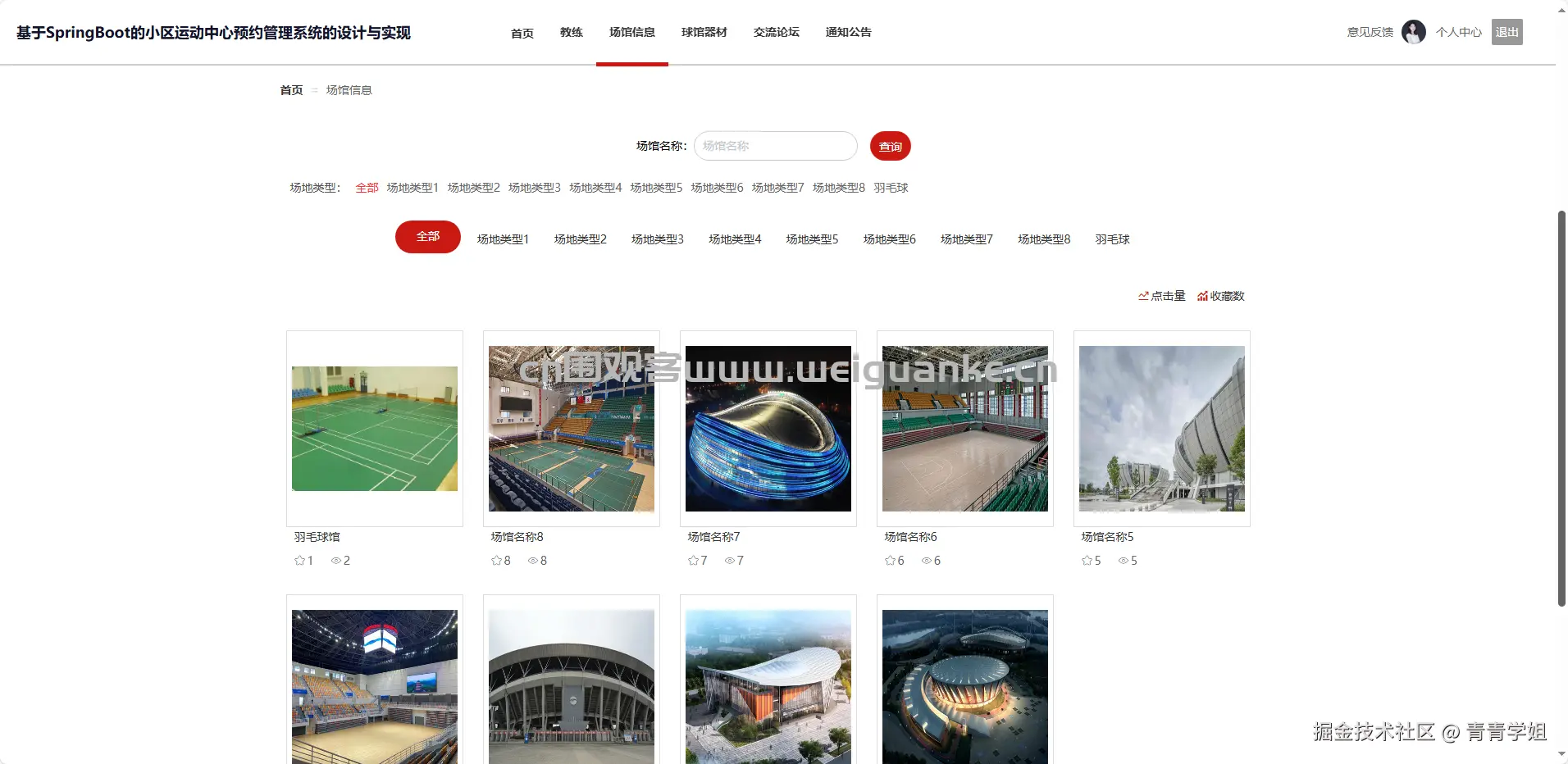Select 场地类型4 in the lower filter row
The width and height of the screenshot is (1568, 764).
(736, 239)
